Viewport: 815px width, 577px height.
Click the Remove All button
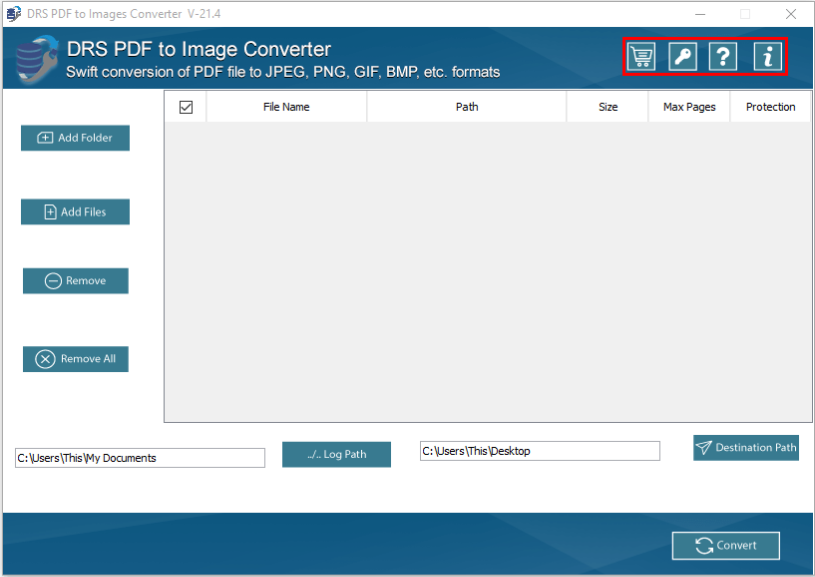pyautogui.click(x=75, y=359)
